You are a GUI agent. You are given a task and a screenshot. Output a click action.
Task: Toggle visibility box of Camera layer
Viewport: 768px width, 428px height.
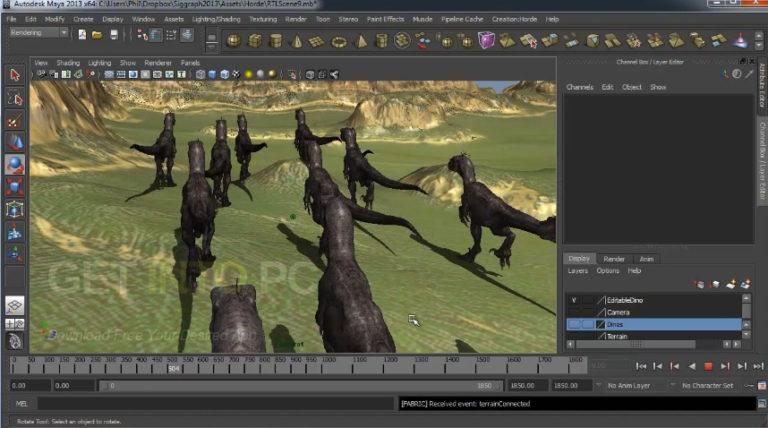click(x=574, y=312)
